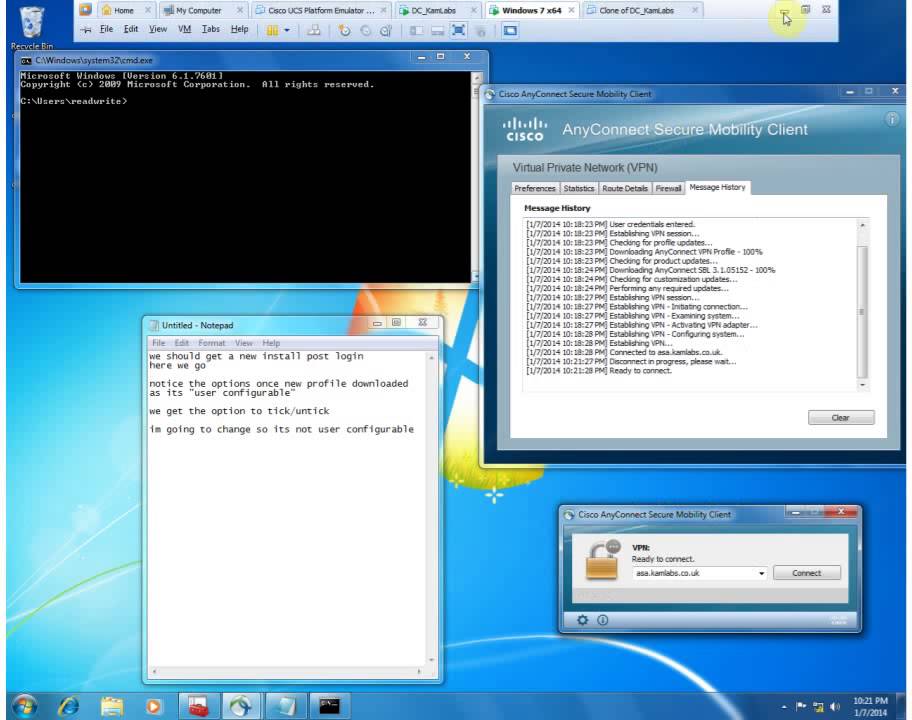The width and height of the screenshot is (912, 720).
Task: Click the VMware suspend/pause button
Action: click(272, 30)
